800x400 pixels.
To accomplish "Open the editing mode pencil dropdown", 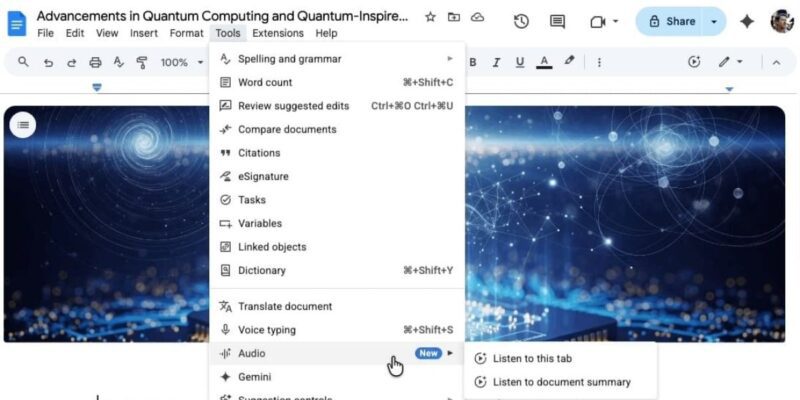I will 731,62.
